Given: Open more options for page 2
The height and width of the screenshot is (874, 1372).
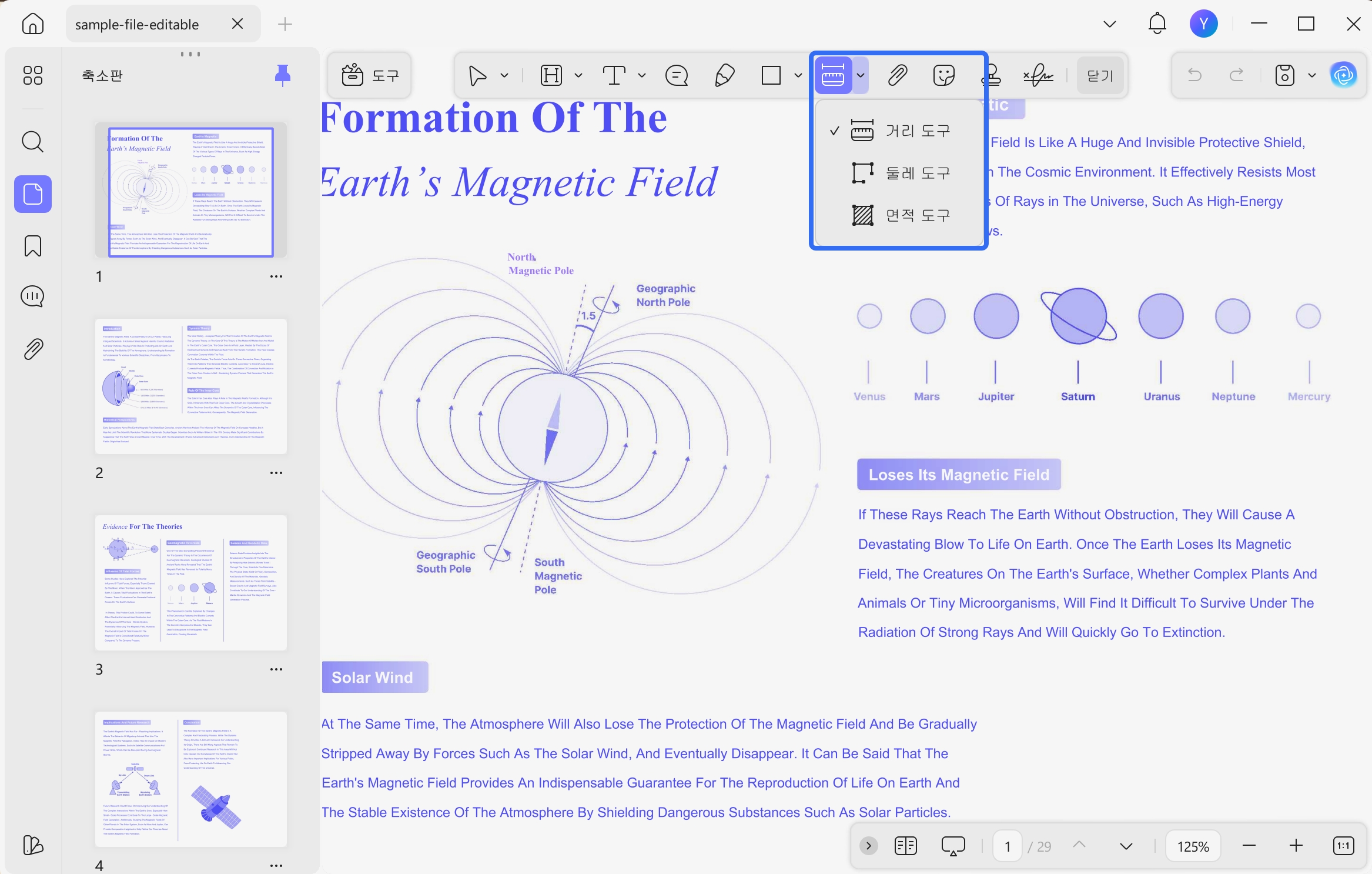Looking at the screenshot, I should (276, 472).
